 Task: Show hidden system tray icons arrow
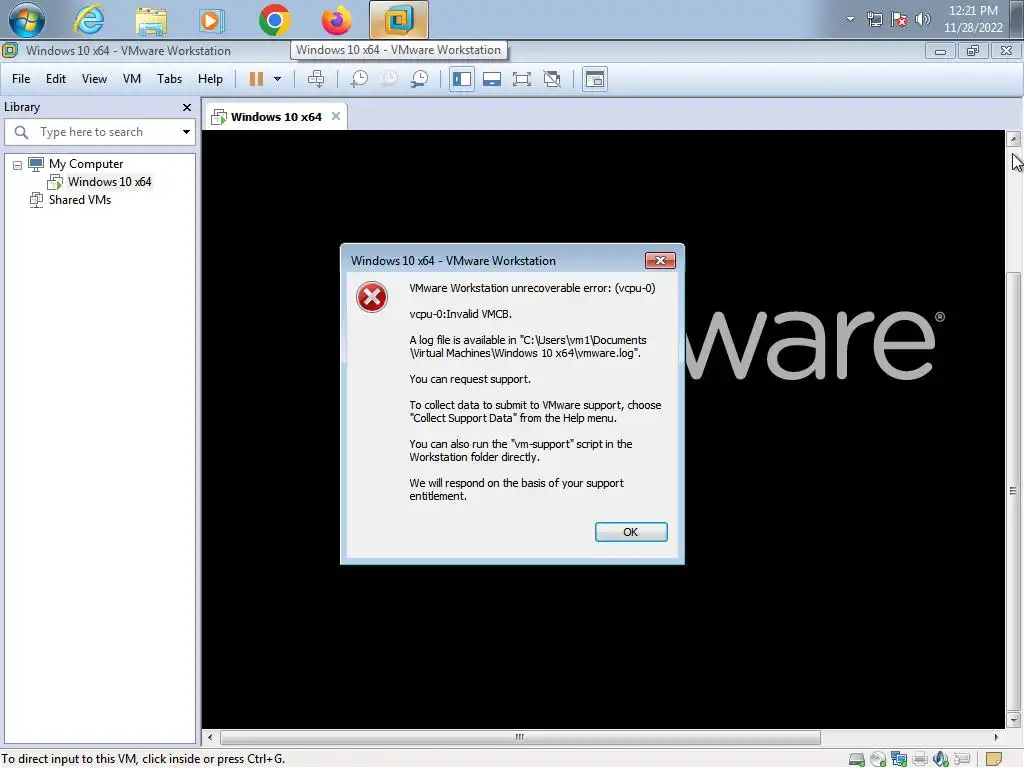point(850,19)
